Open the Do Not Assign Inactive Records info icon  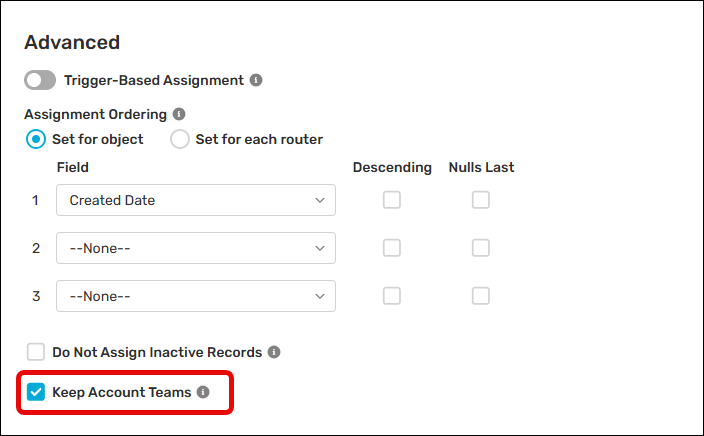[274, 352]
